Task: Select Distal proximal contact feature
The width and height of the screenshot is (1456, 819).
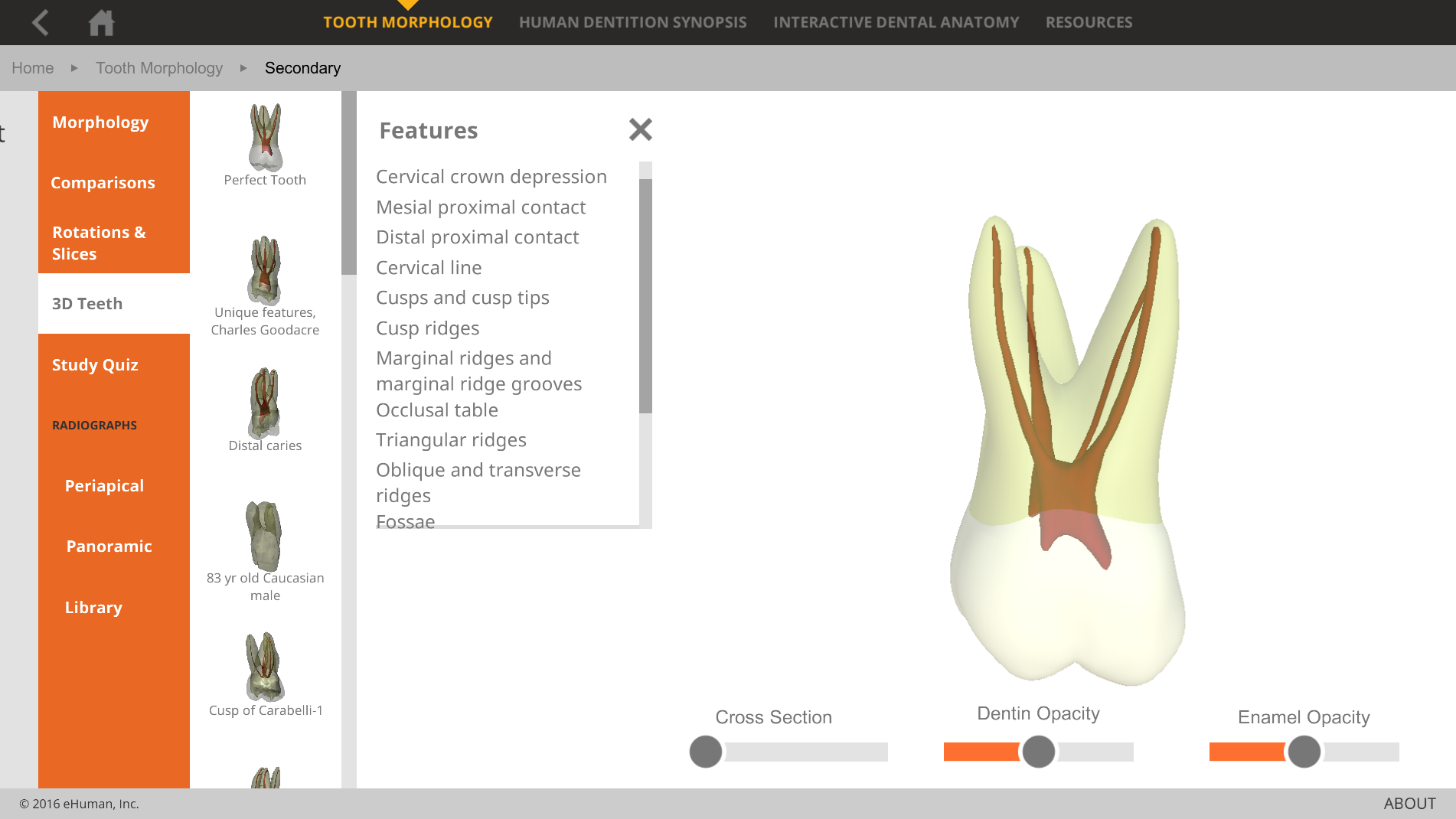Action: pyautogui.click(x=477, y=237)
